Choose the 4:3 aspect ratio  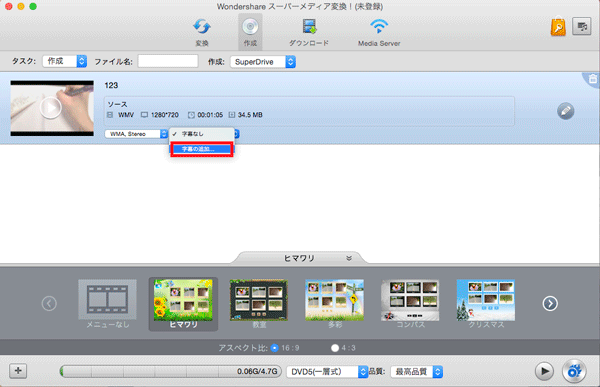coord(335,348)
